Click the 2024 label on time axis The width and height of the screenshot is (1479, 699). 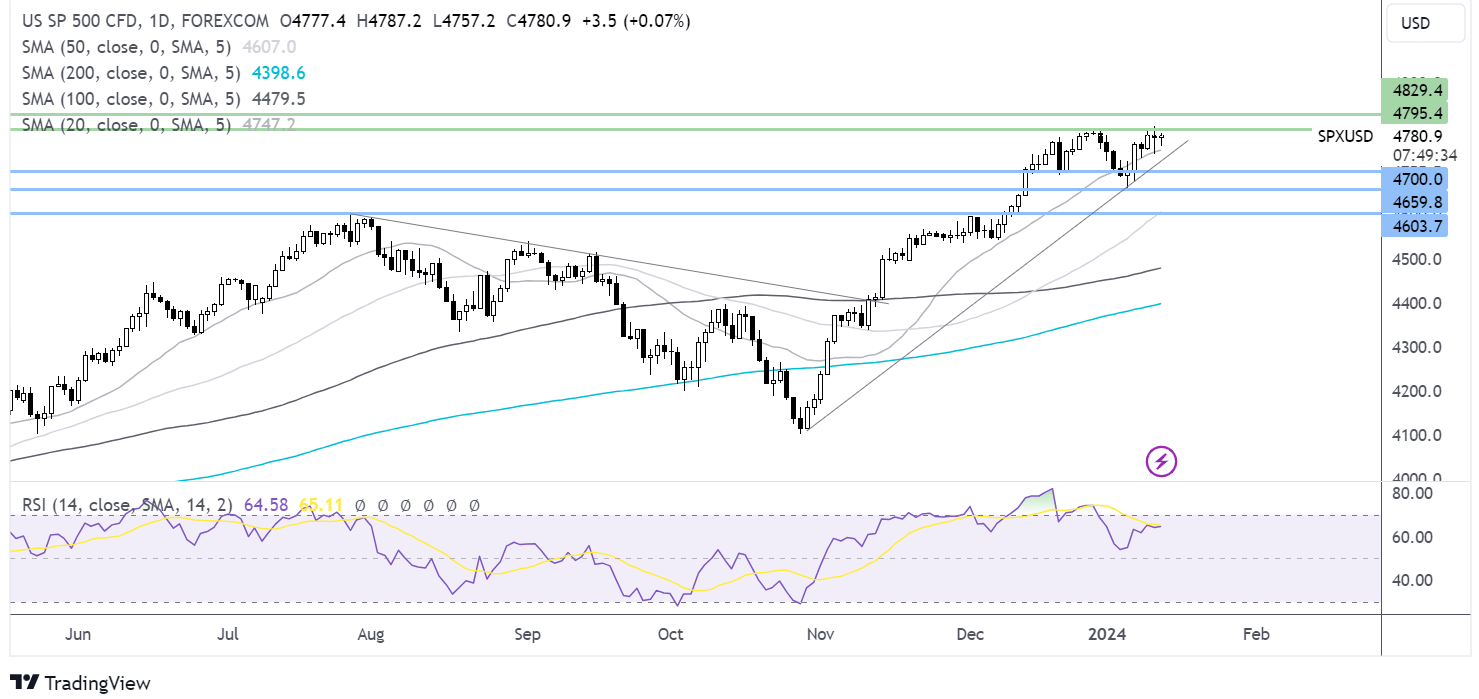tap(1108, 635)
